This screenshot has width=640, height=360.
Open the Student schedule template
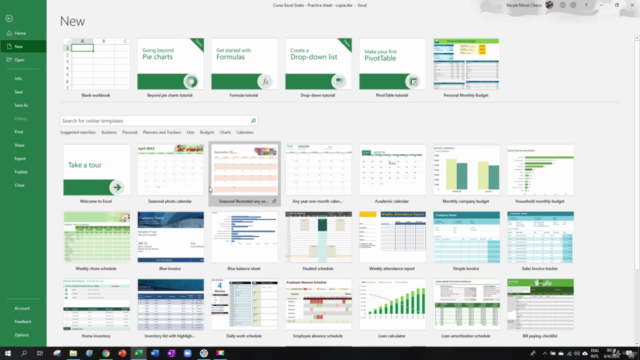coord(318,242)
